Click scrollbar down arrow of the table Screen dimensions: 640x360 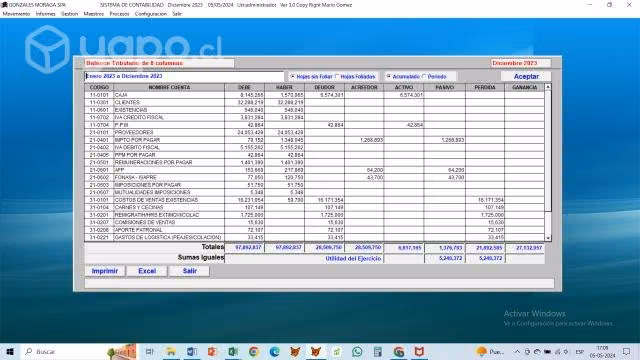[x=548, y=238]
